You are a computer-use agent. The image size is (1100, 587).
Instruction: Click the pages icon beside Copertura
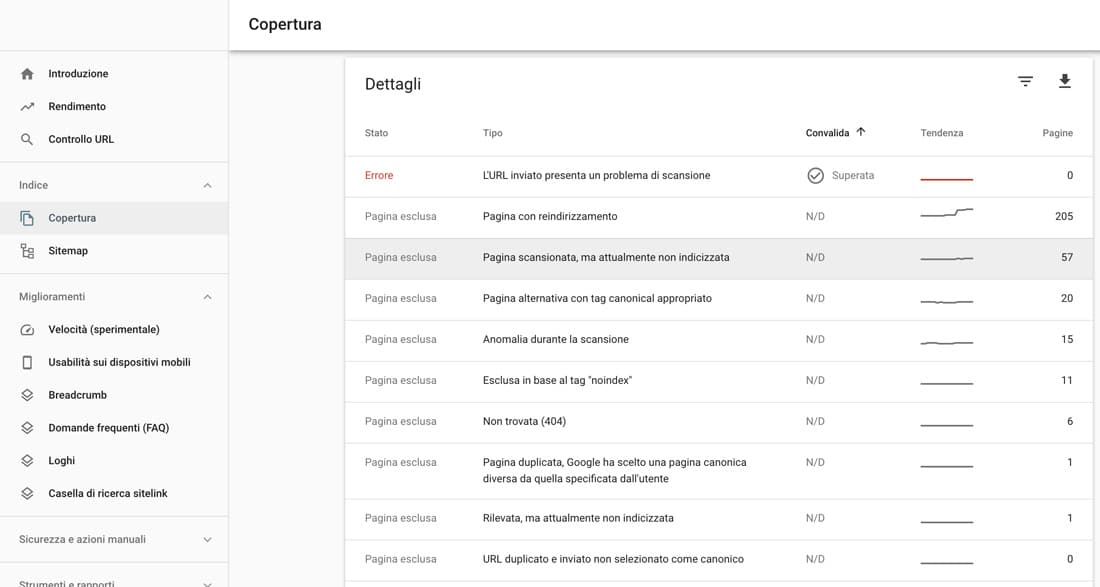pos(27,218)
